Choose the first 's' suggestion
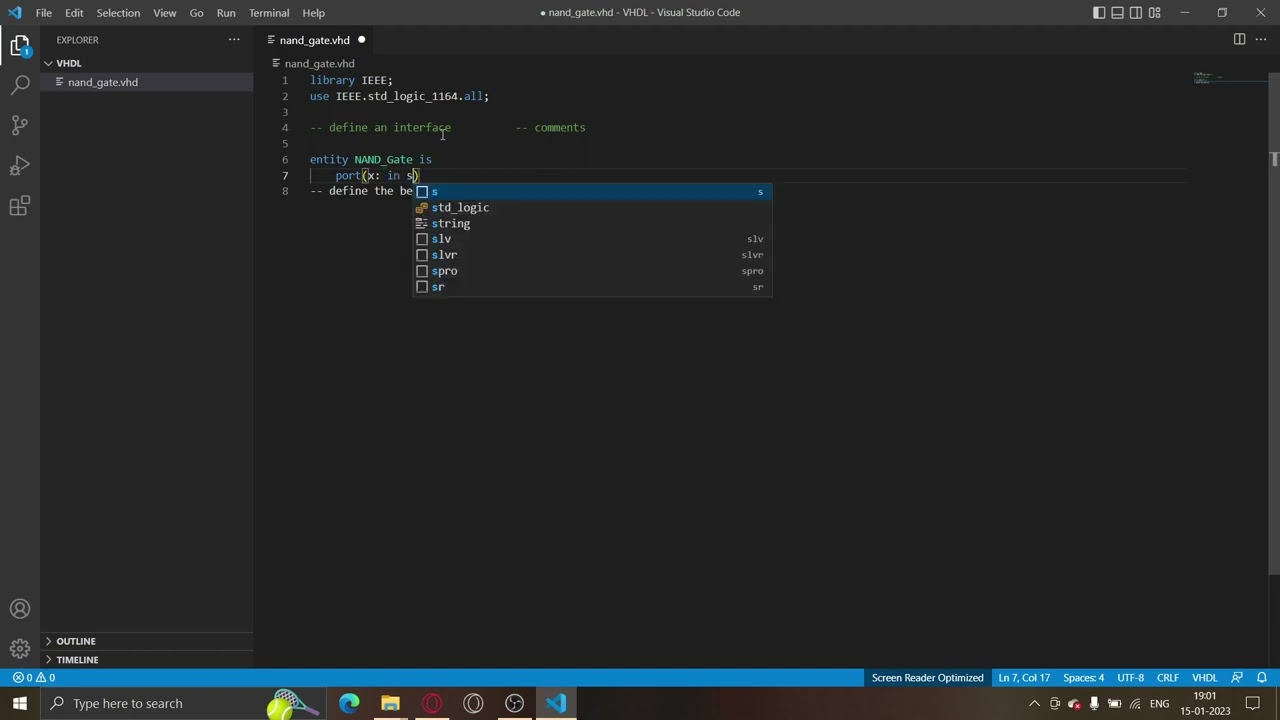Screen dimensions: 1280x720 coord(592,191)
